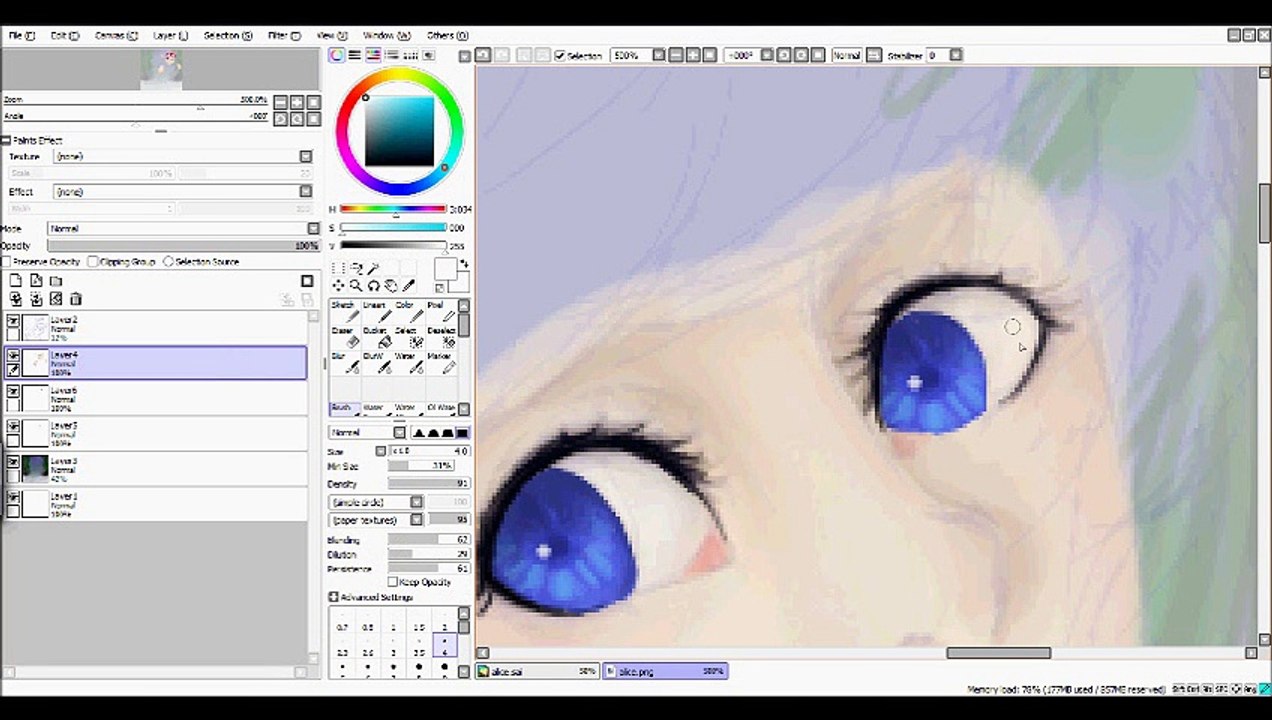Viewport: 1272px width, 720px height.
Task: Select the magic wand tool
Action: 373,268
